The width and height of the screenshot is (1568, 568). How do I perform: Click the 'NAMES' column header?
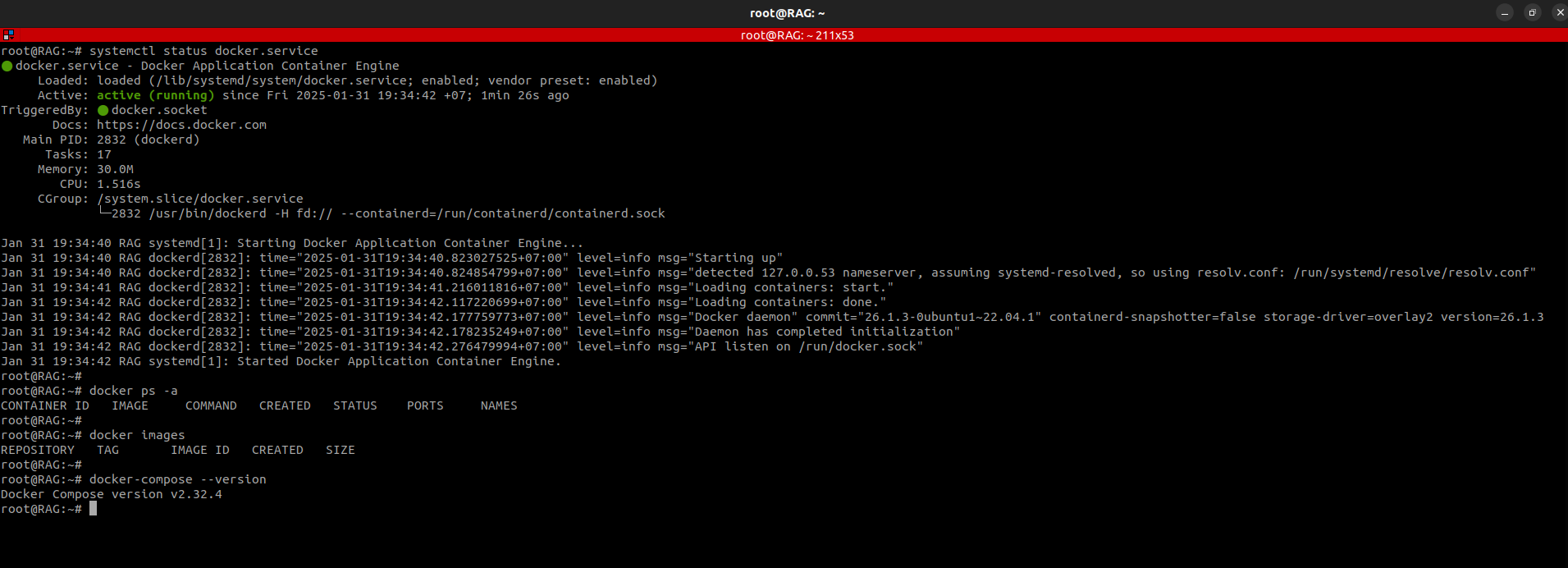pyautogui.click(x=499, y=405)
